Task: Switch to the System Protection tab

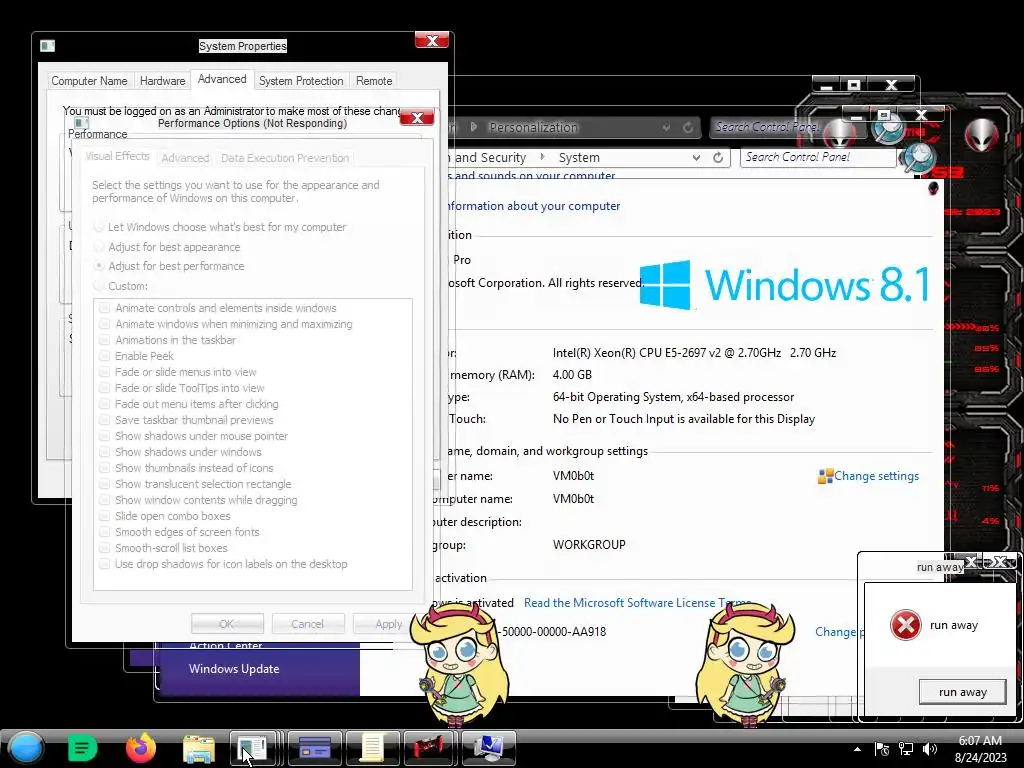Action: (301, 81)
